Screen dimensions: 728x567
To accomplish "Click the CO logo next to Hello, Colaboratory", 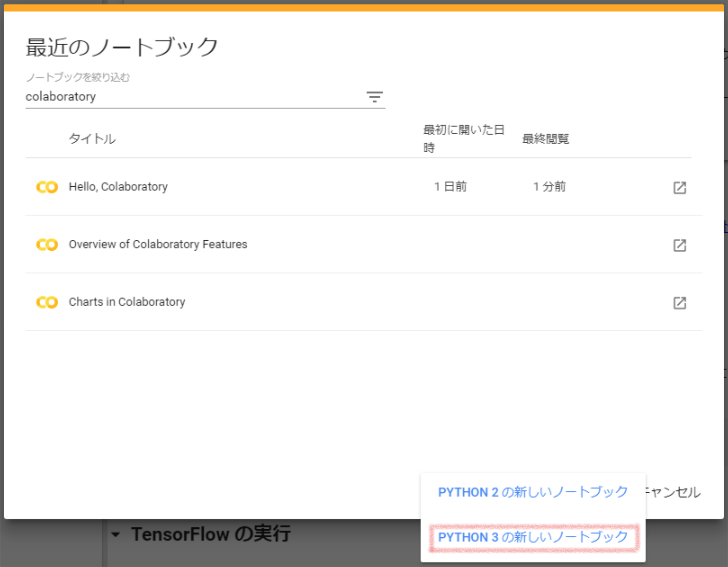I will click(47, 187).
